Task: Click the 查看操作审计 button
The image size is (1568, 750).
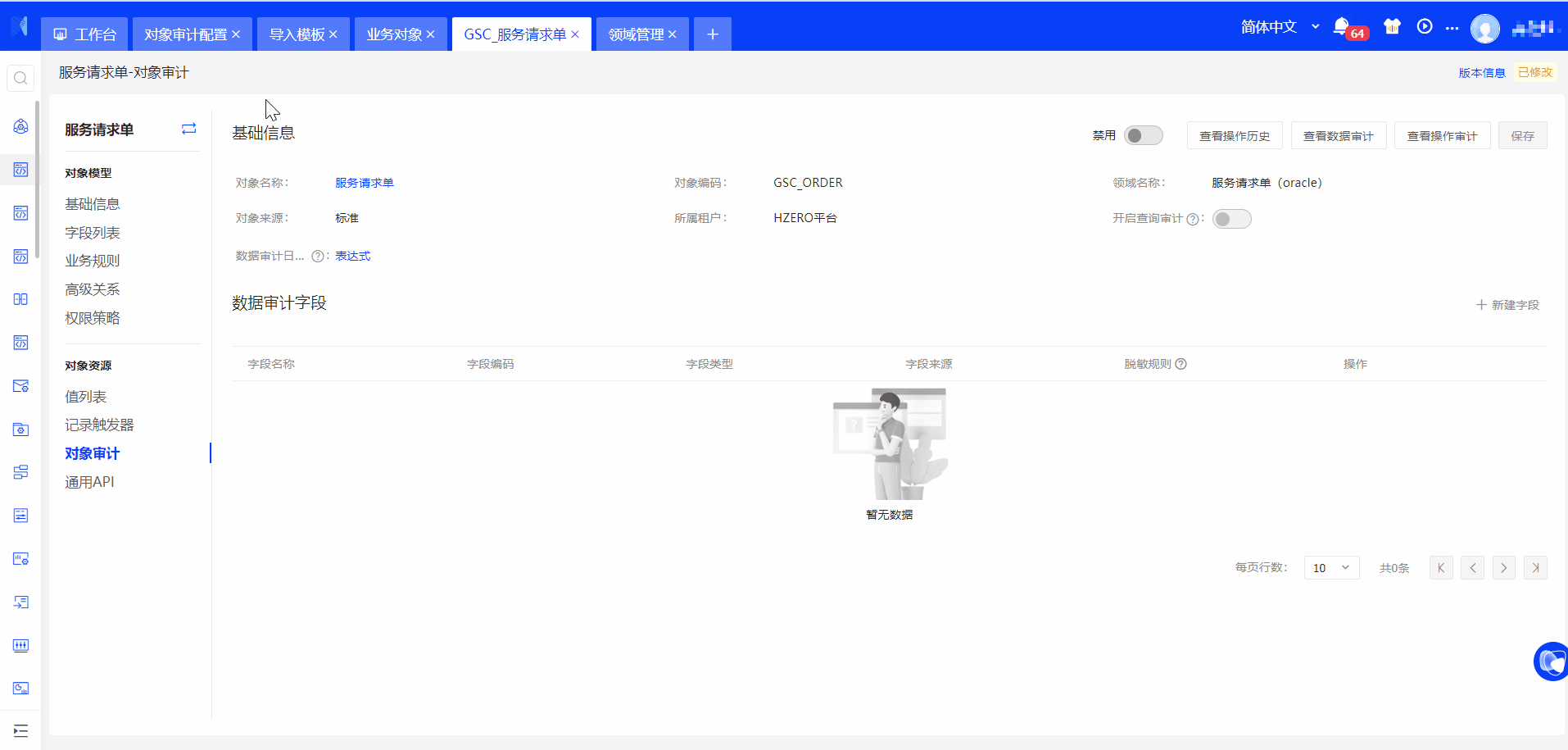Action: click(1443, 136)
